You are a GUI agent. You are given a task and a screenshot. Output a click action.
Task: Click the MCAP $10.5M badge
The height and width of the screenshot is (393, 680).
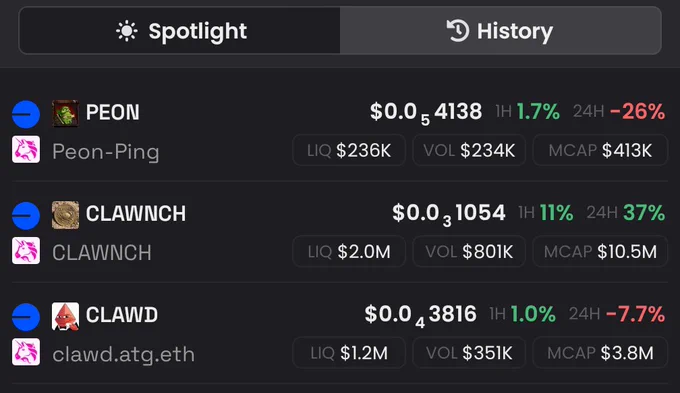tap(600, 252)
